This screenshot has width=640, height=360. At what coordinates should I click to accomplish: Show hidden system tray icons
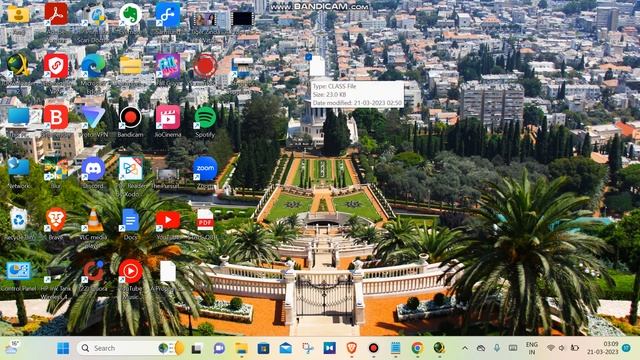click(x=465, y=348)
